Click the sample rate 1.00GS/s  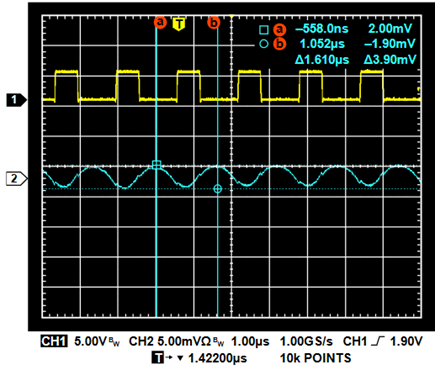306,342
